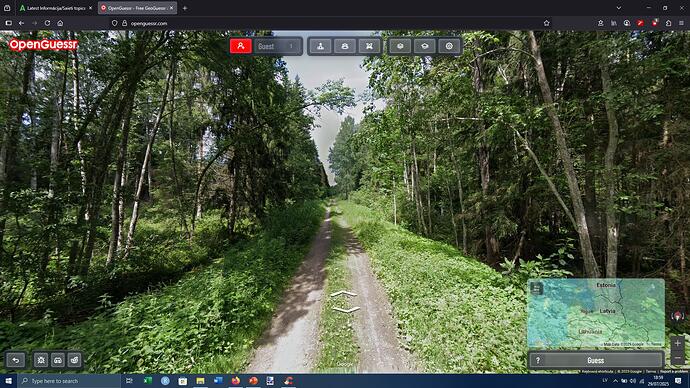The height and width of the screenshot is (388, 690).
Task: Click the red user profile icon
Action: coord(241,46)
